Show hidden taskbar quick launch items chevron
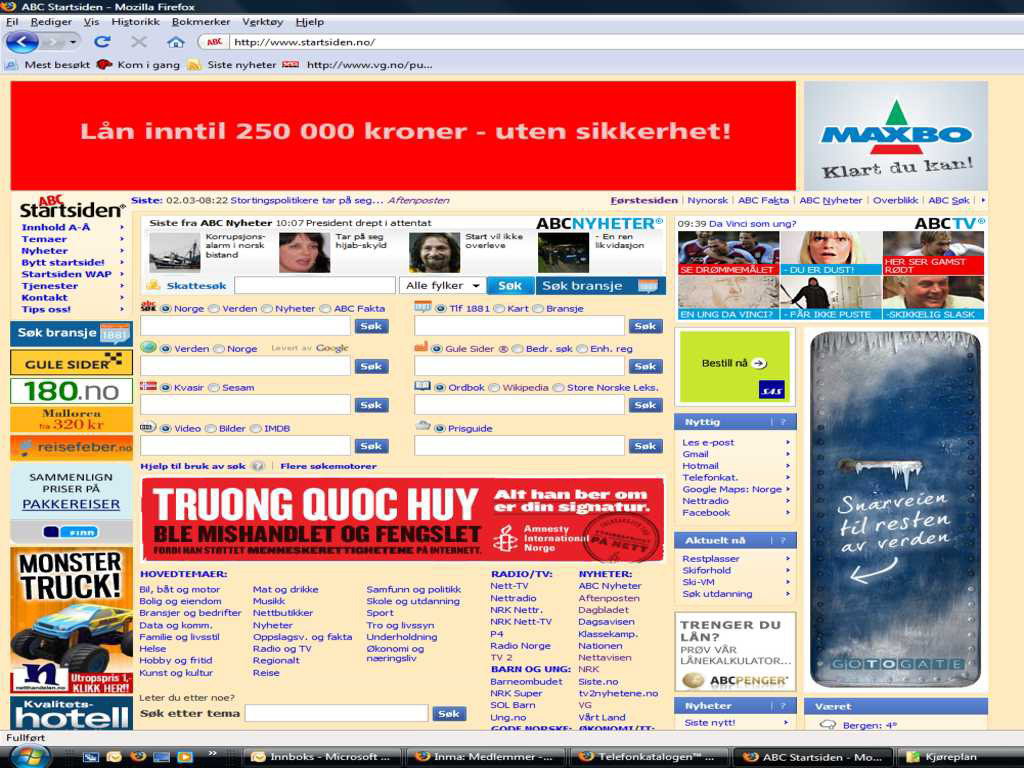The height and width of the screenshot is (768, 1024). tap(212, 754)
